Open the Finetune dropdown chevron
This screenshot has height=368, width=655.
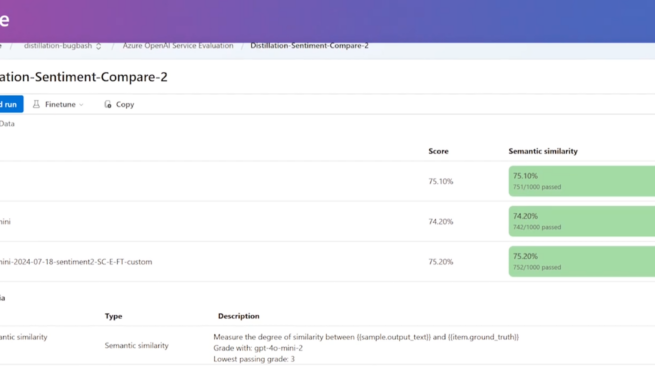tap(81, 104)
